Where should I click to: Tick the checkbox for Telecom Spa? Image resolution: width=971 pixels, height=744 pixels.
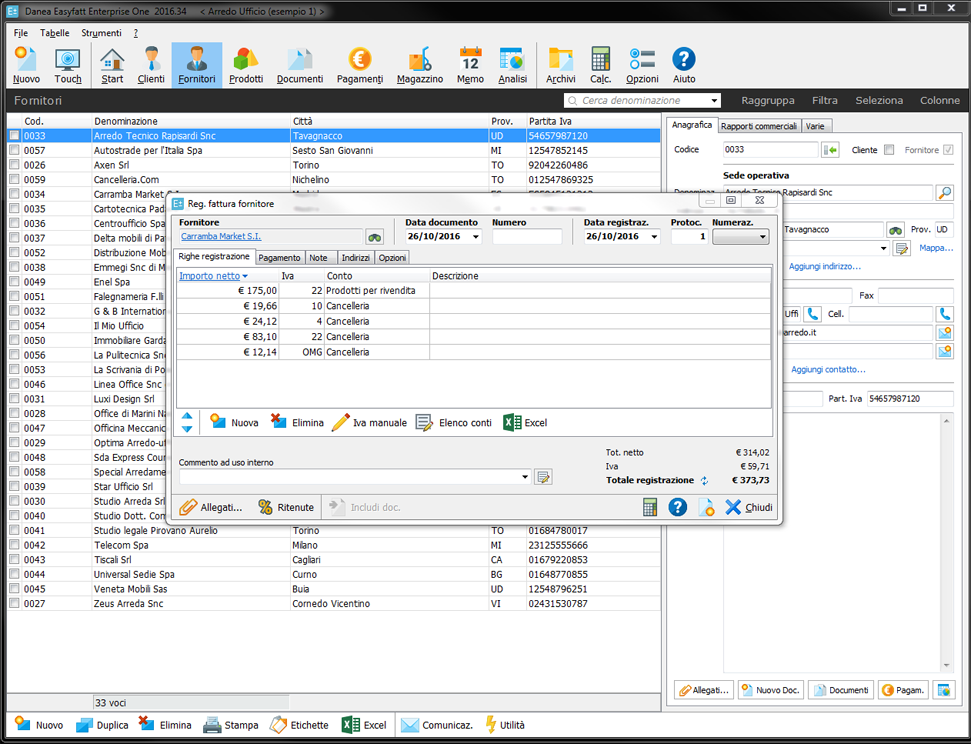14,545
